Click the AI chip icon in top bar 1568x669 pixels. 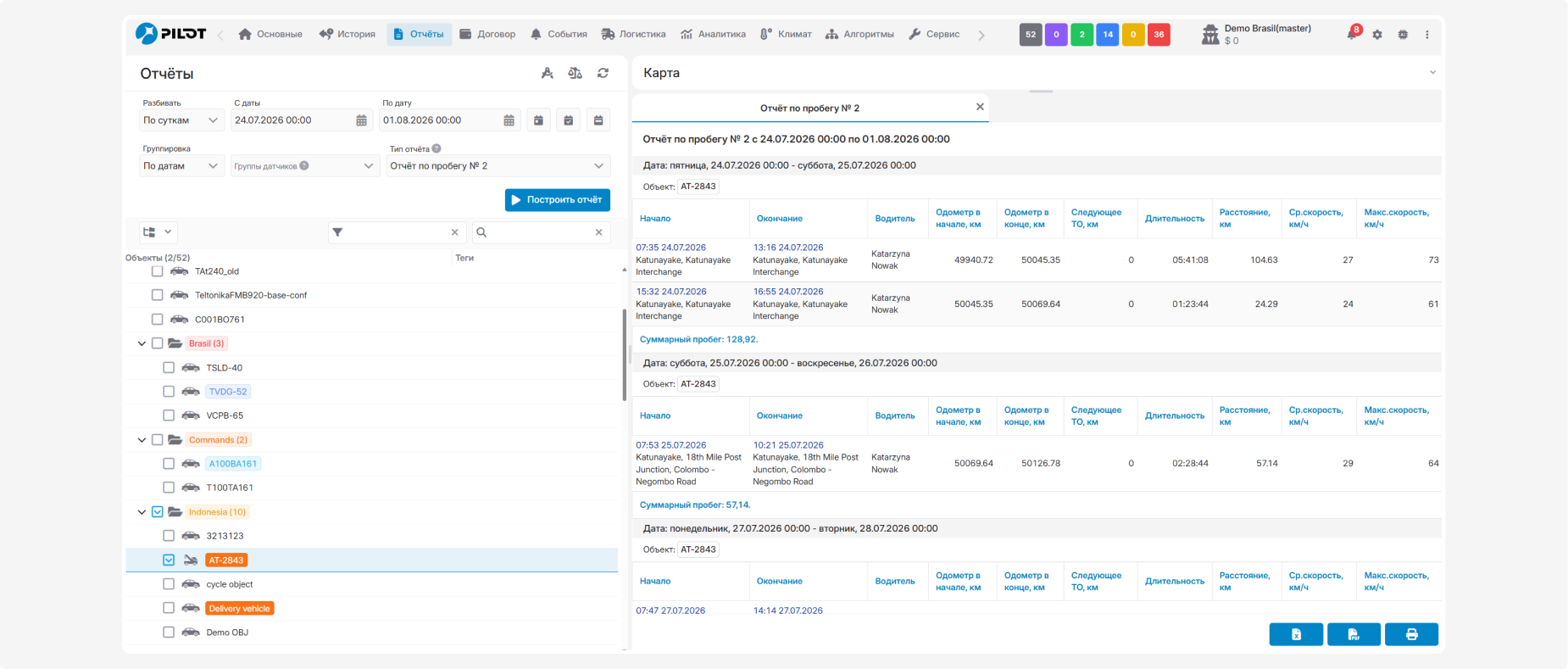coord(1403,35)
